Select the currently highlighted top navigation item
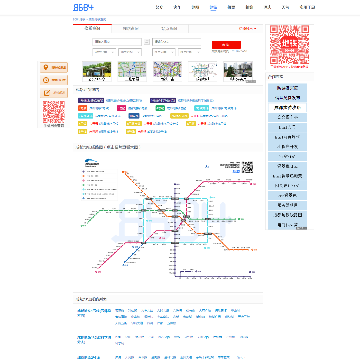 (x=213, y=7)
